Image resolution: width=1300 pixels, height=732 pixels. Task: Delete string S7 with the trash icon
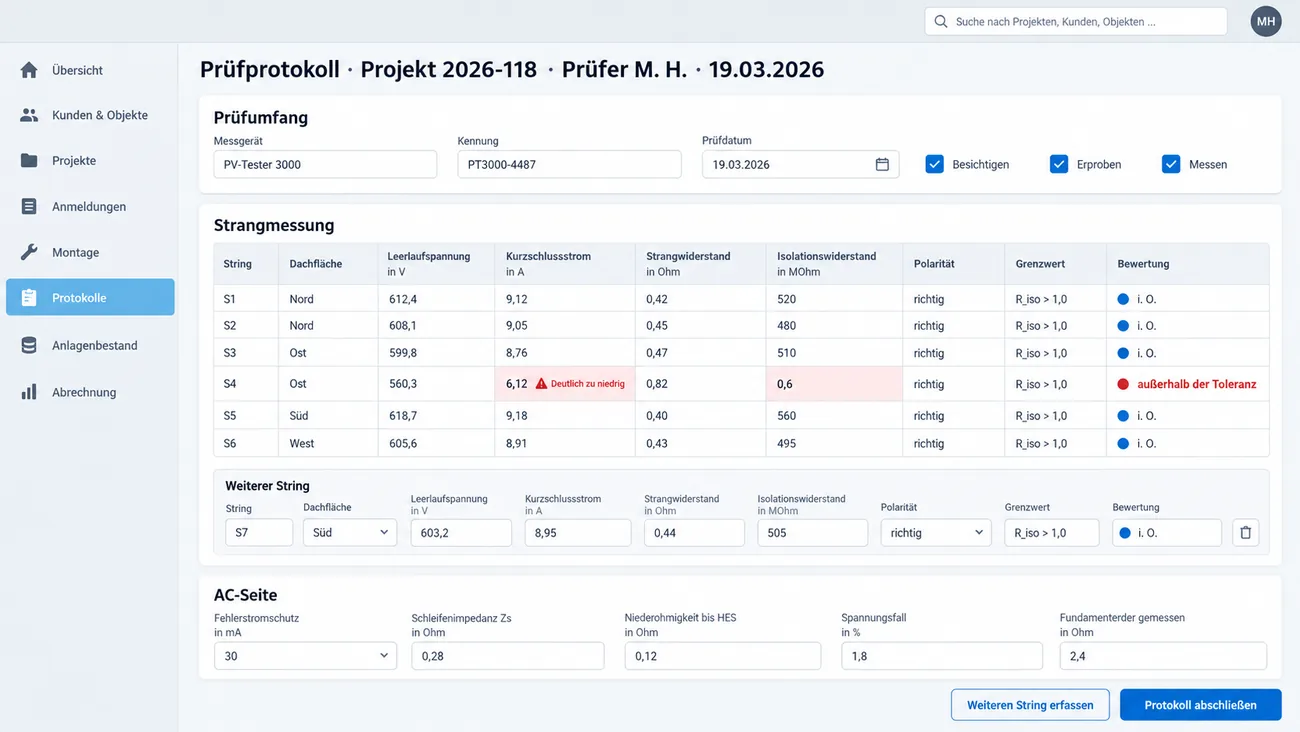1245,533
